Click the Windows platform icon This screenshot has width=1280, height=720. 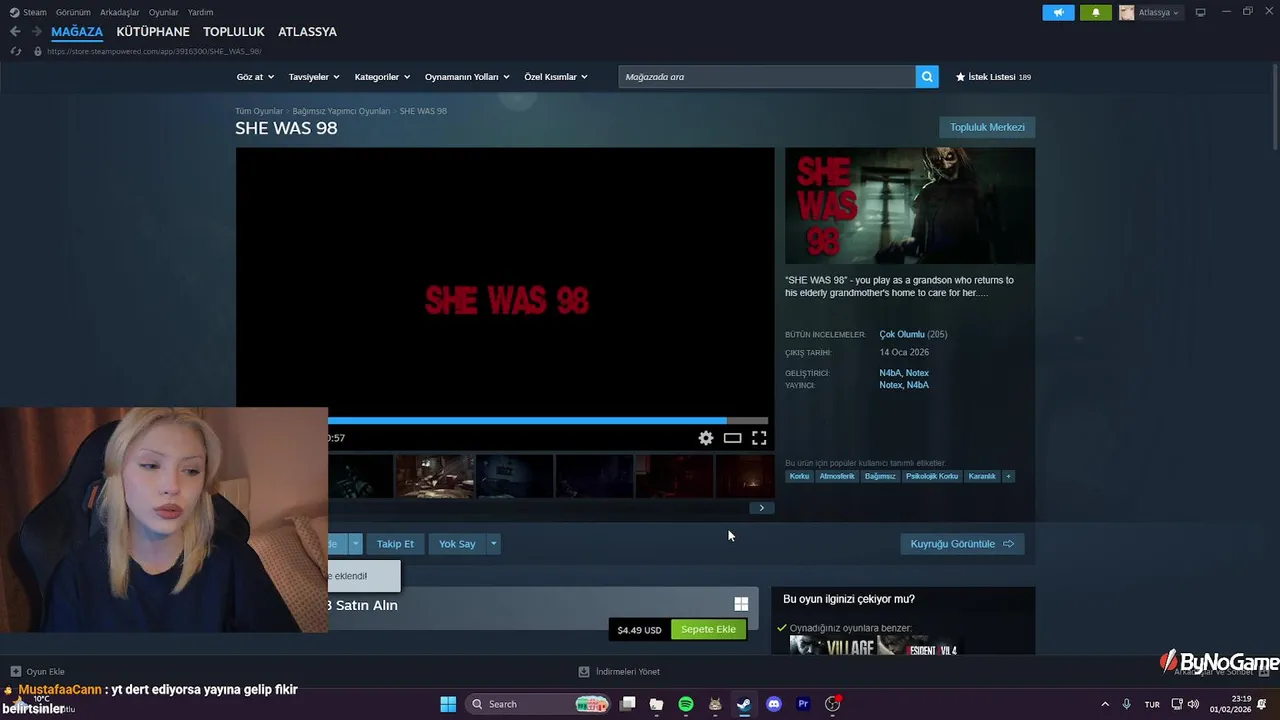click(x=741, y=604)
